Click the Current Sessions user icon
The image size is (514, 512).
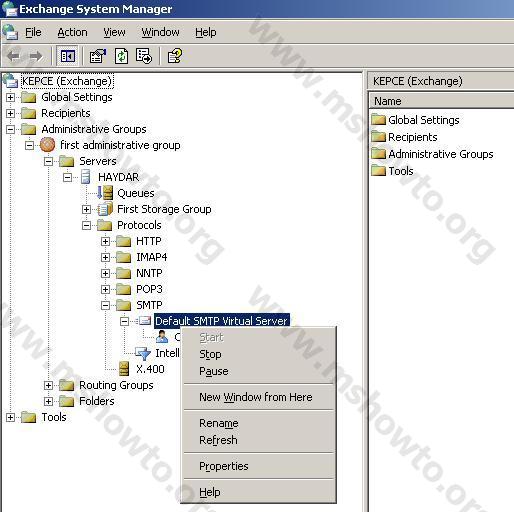[162, 337]
